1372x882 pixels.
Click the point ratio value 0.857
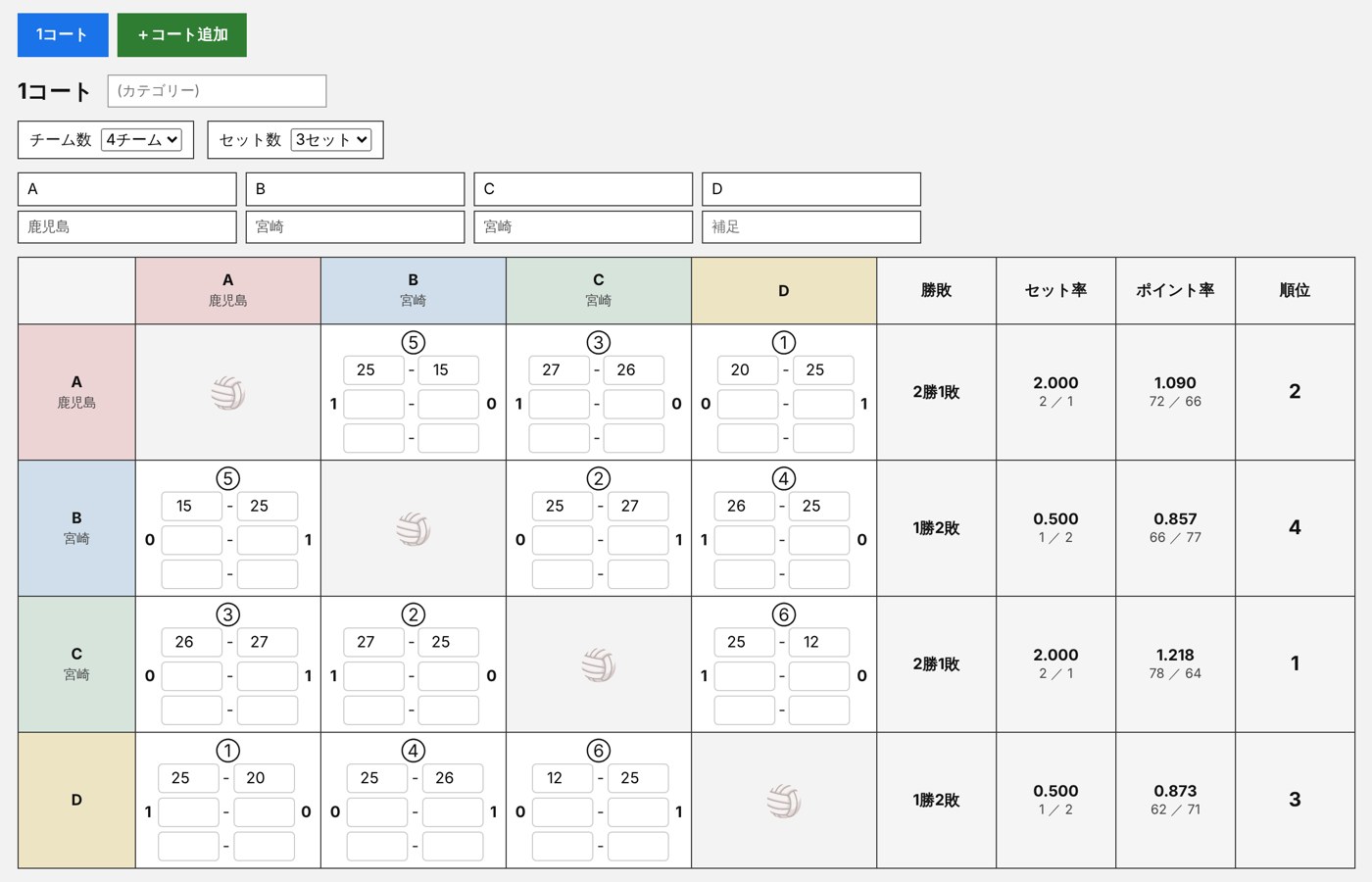[1175, 519]
